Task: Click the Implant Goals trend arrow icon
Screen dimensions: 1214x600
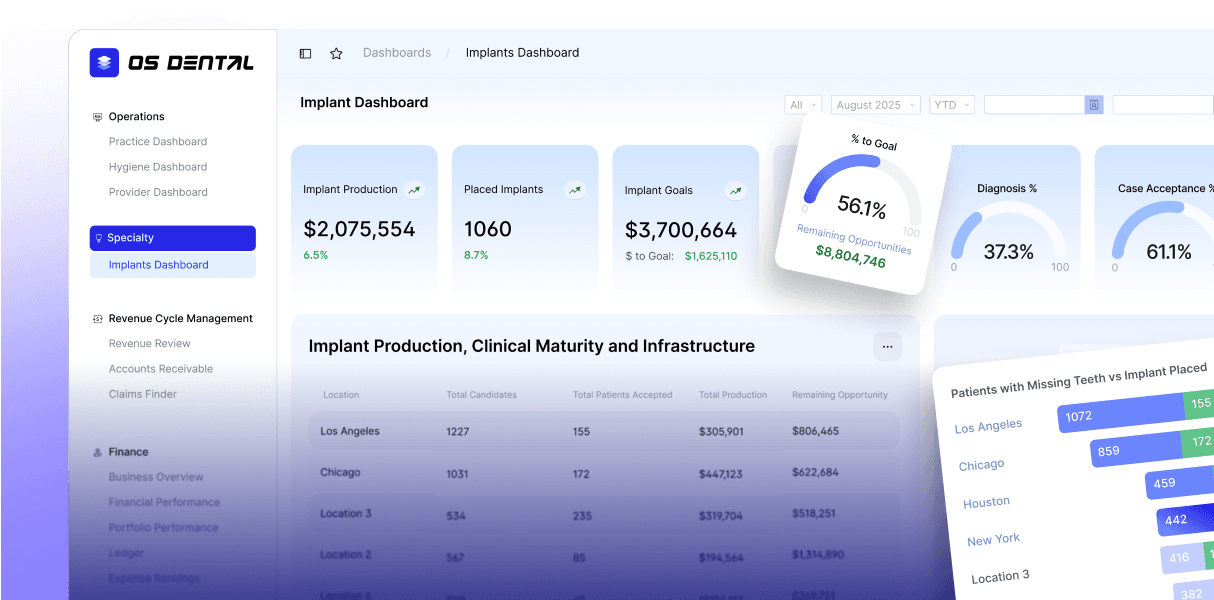Action: tap(735, 190)
